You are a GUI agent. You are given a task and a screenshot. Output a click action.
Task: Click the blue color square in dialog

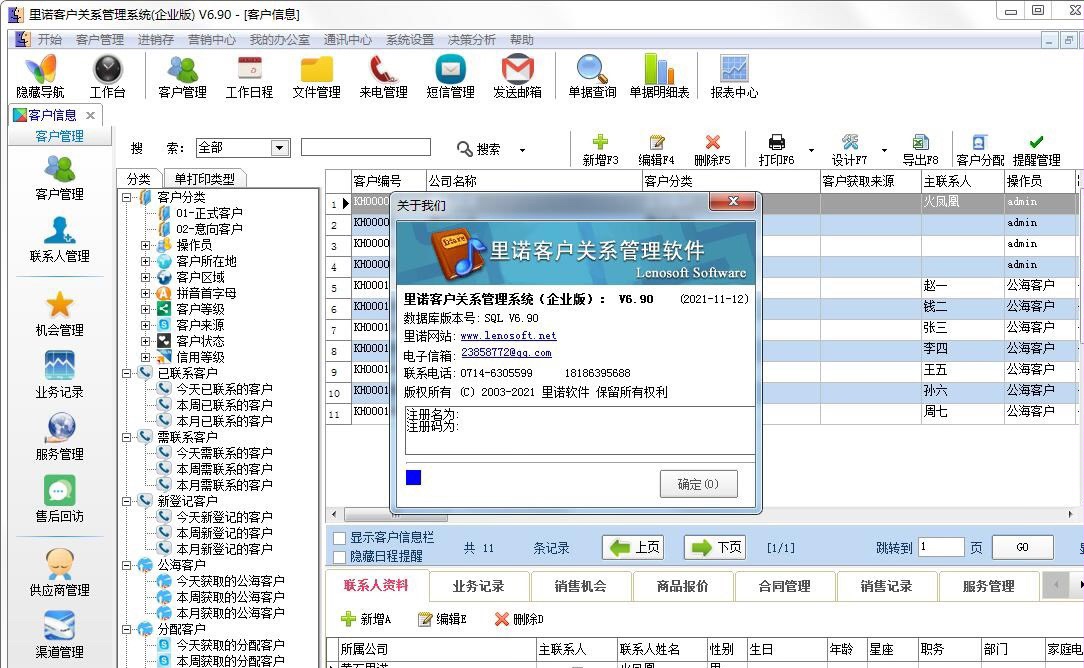(413, 478)
